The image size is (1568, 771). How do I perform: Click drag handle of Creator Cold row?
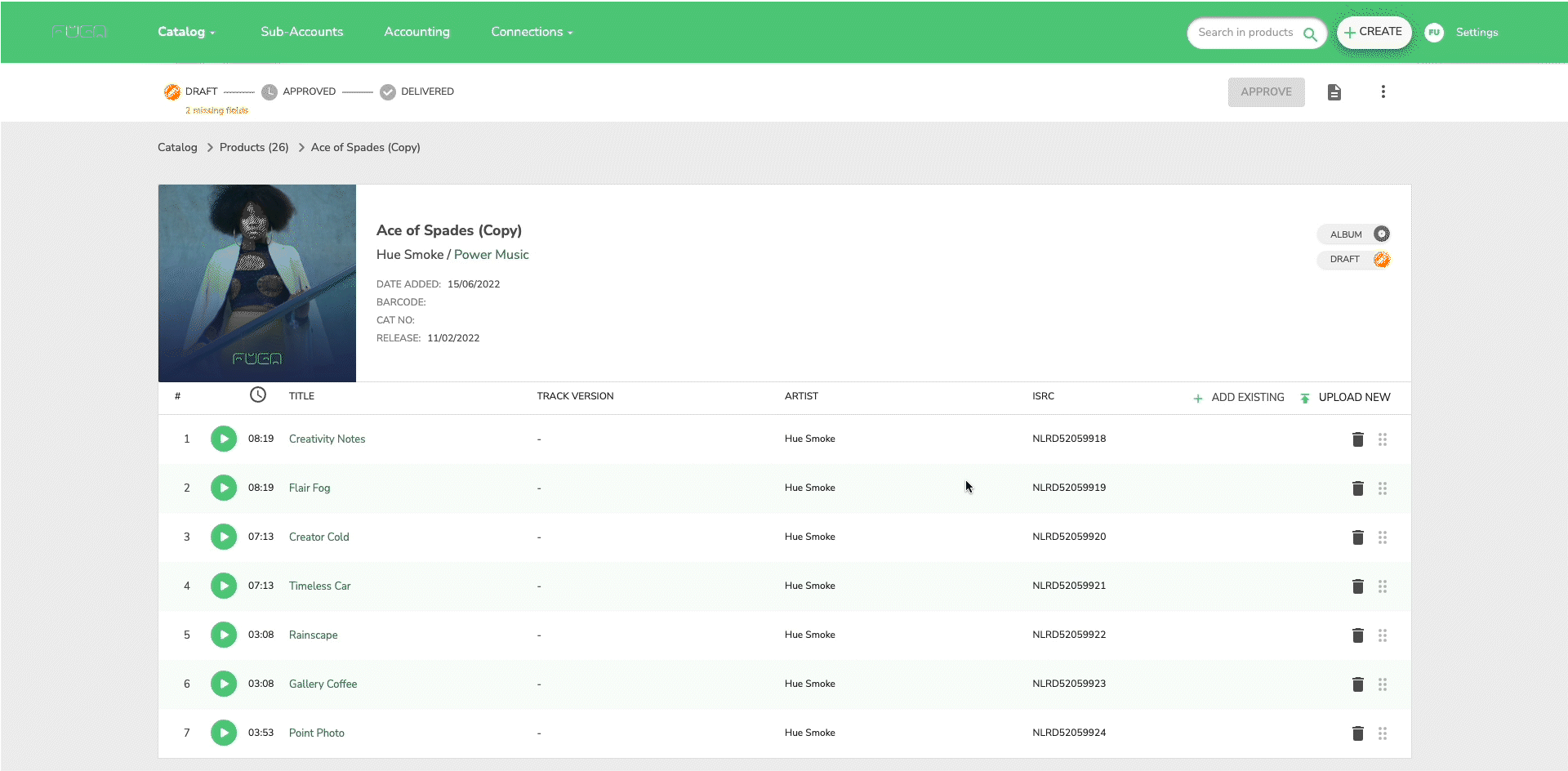pyautogui.click(x=1383, y=537)
